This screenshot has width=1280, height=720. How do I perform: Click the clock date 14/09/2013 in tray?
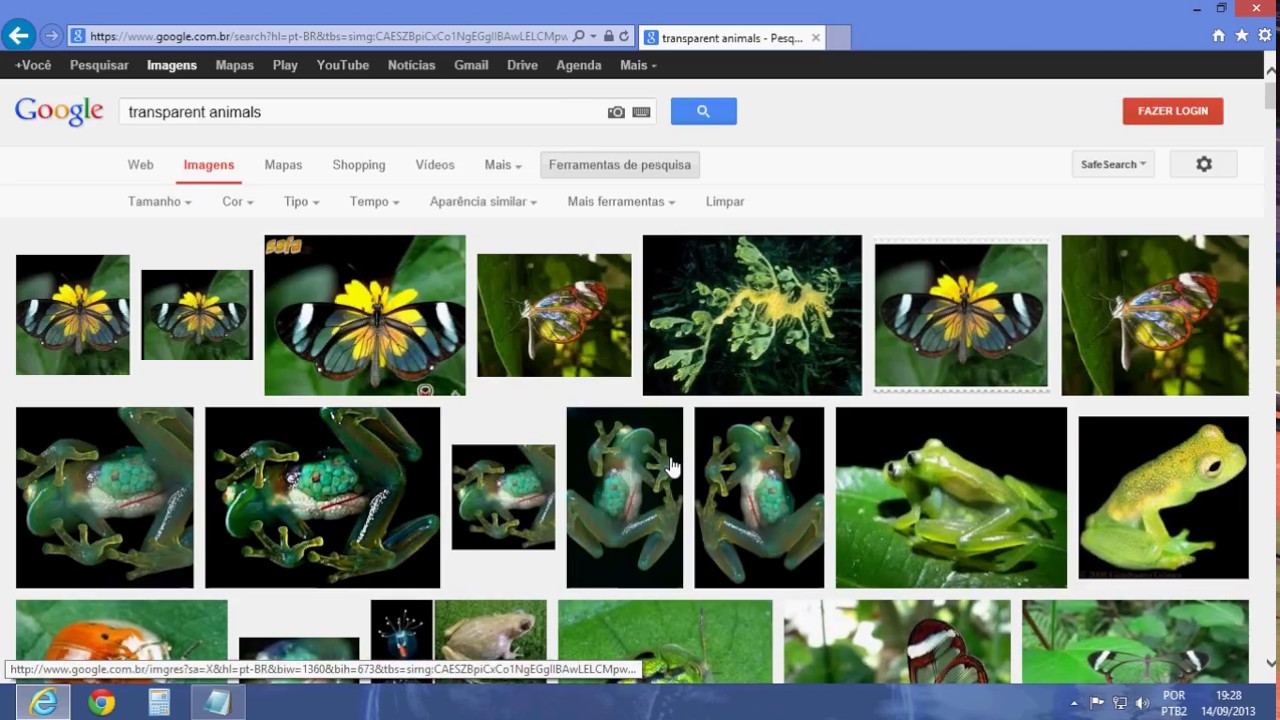pyautogui.click(x=1229, y=711)
